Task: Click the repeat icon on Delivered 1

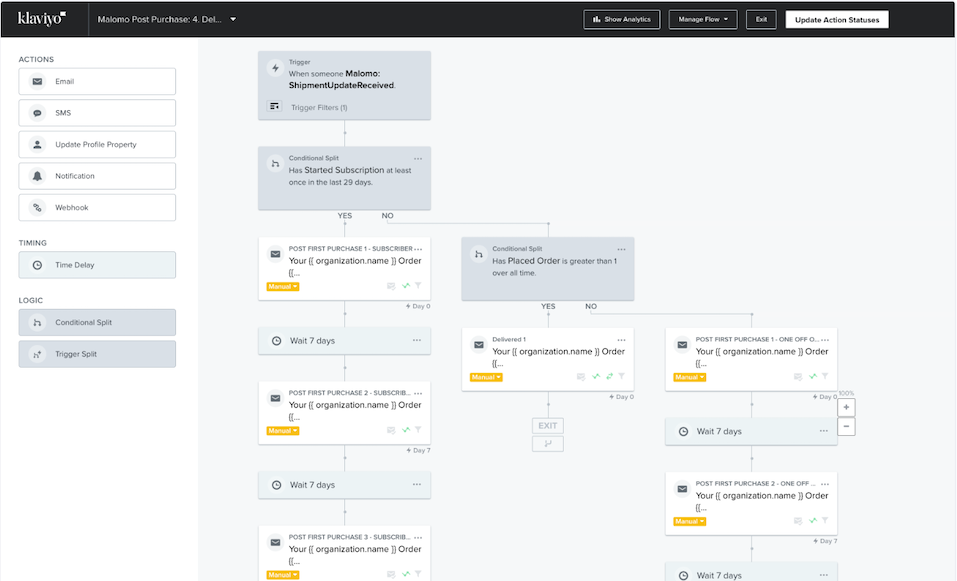Action: pos(609,377)
